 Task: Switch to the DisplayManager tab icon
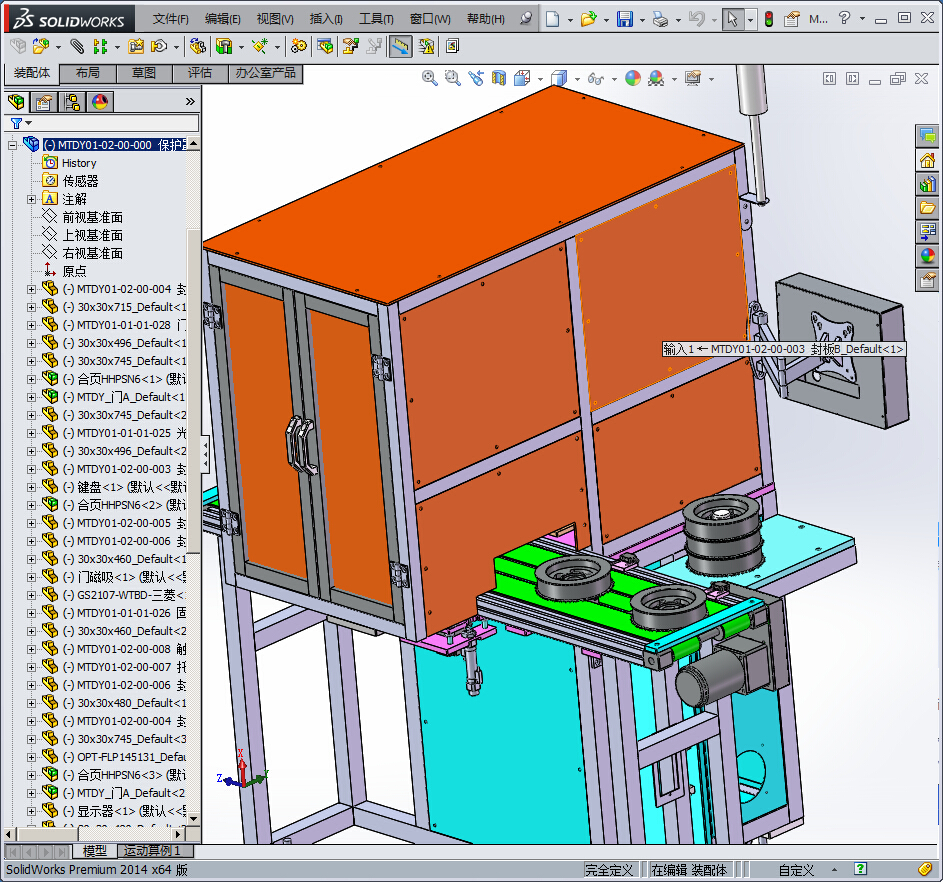tap(100, 102)
